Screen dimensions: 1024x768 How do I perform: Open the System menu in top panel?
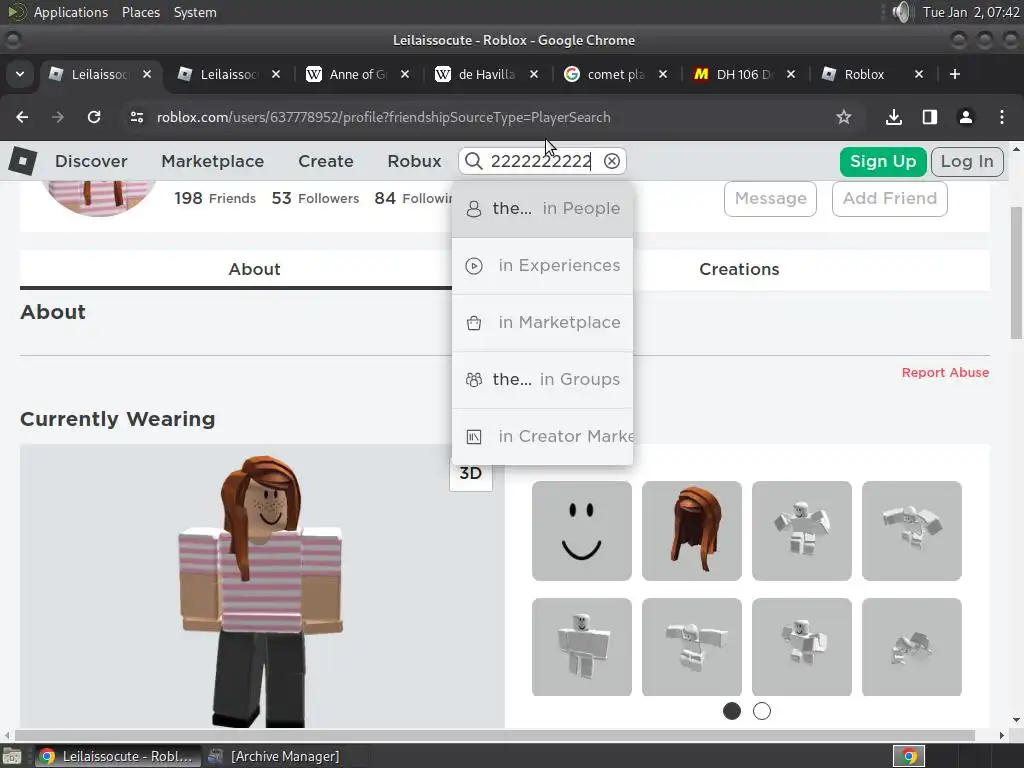pyautogui.click(x=195, y=12)
